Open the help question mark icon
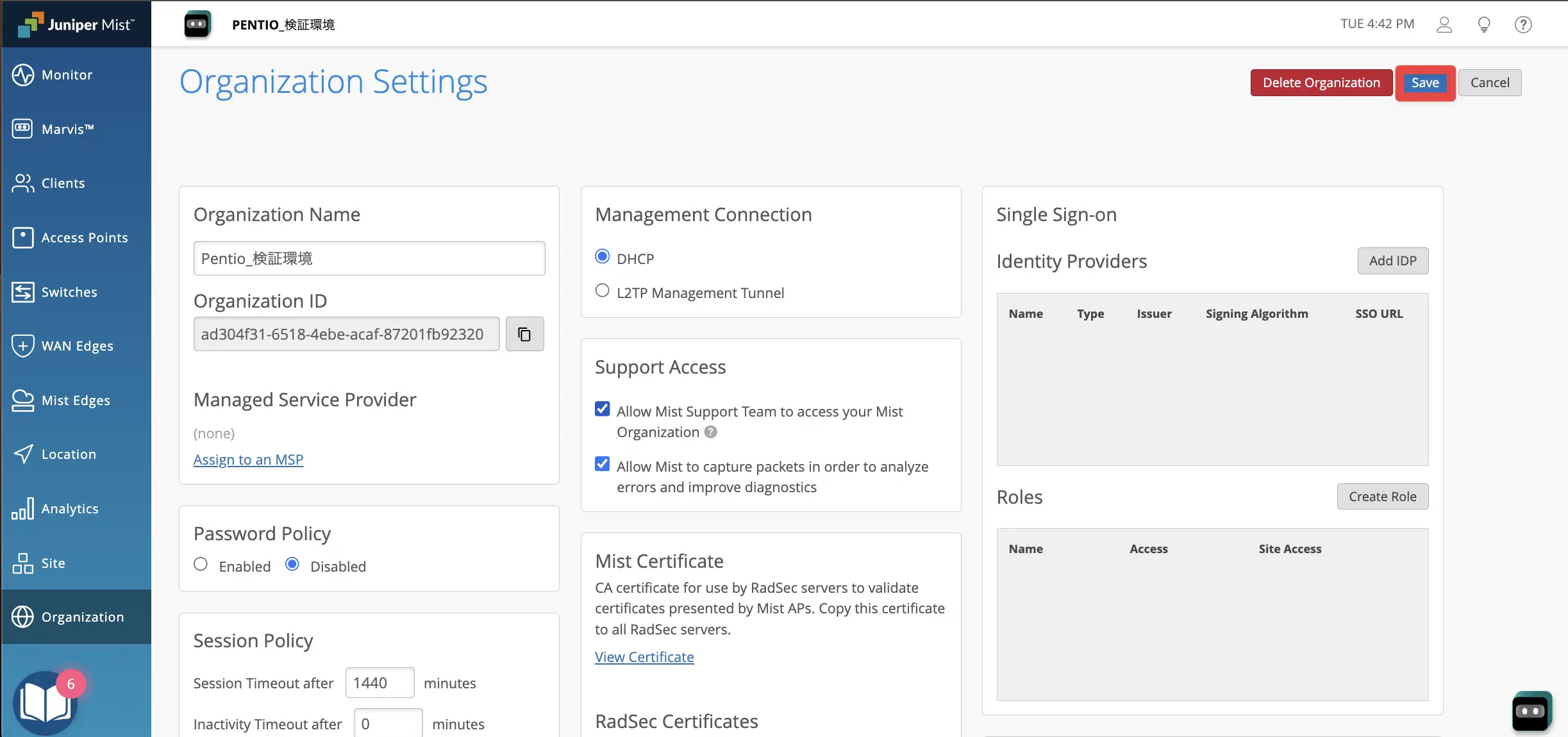The width and height of the screenshot is (1568, 737). pos(1523,24)
